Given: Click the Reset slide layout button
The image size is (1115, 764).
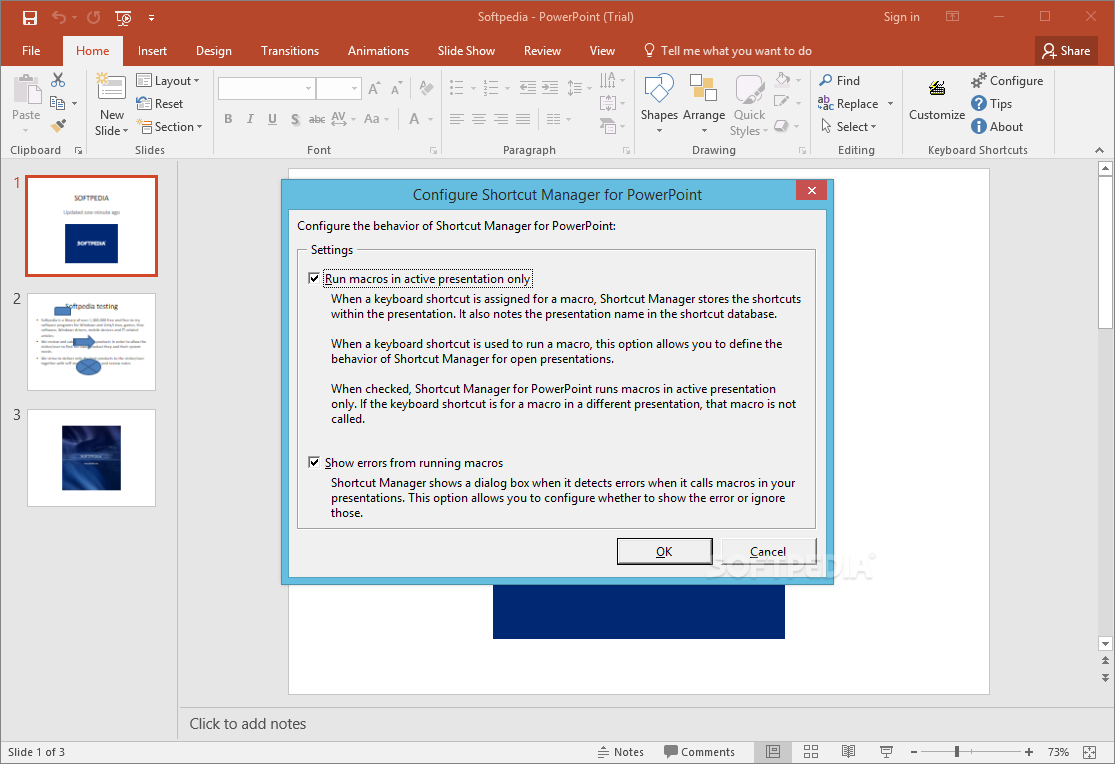Looking at the screenshot, I should tap(160, 104).
